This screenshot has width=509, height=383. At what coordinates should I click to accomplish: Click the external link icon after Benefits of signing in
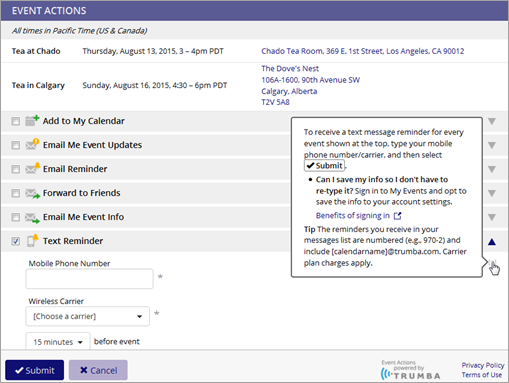coord(397,216)
